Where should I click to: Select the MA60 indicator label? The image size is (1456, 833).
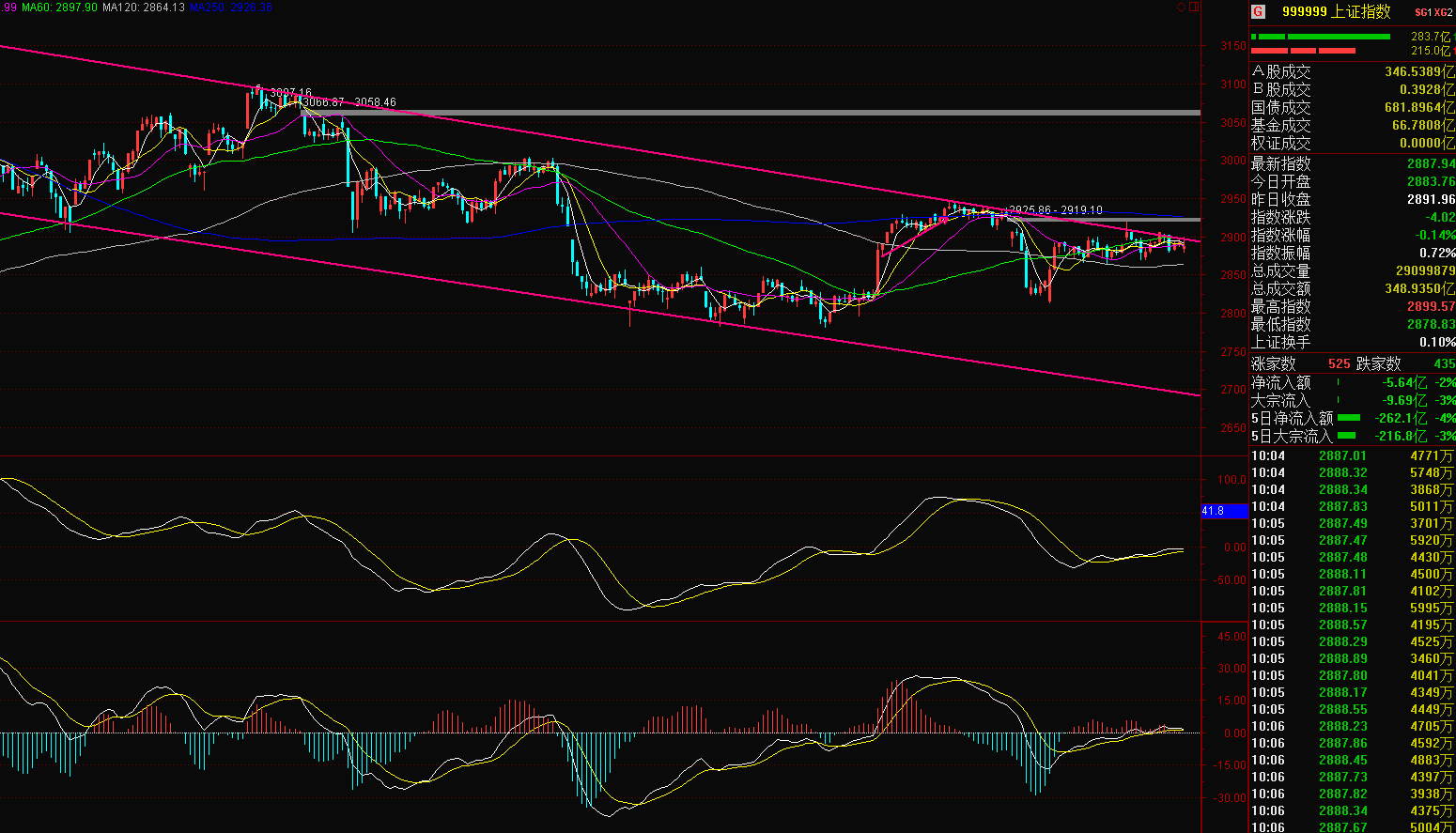coord(59,7)
